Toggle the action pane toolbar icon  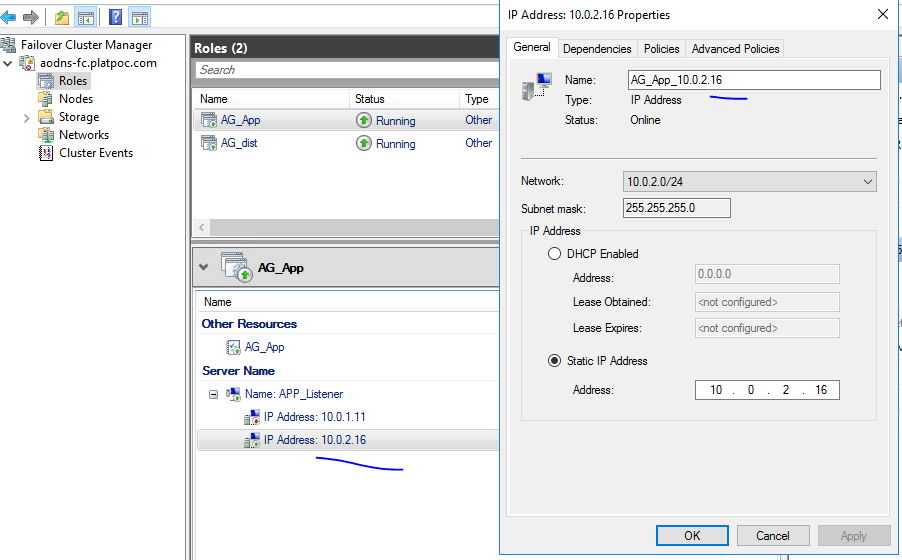tap(139, 17)
